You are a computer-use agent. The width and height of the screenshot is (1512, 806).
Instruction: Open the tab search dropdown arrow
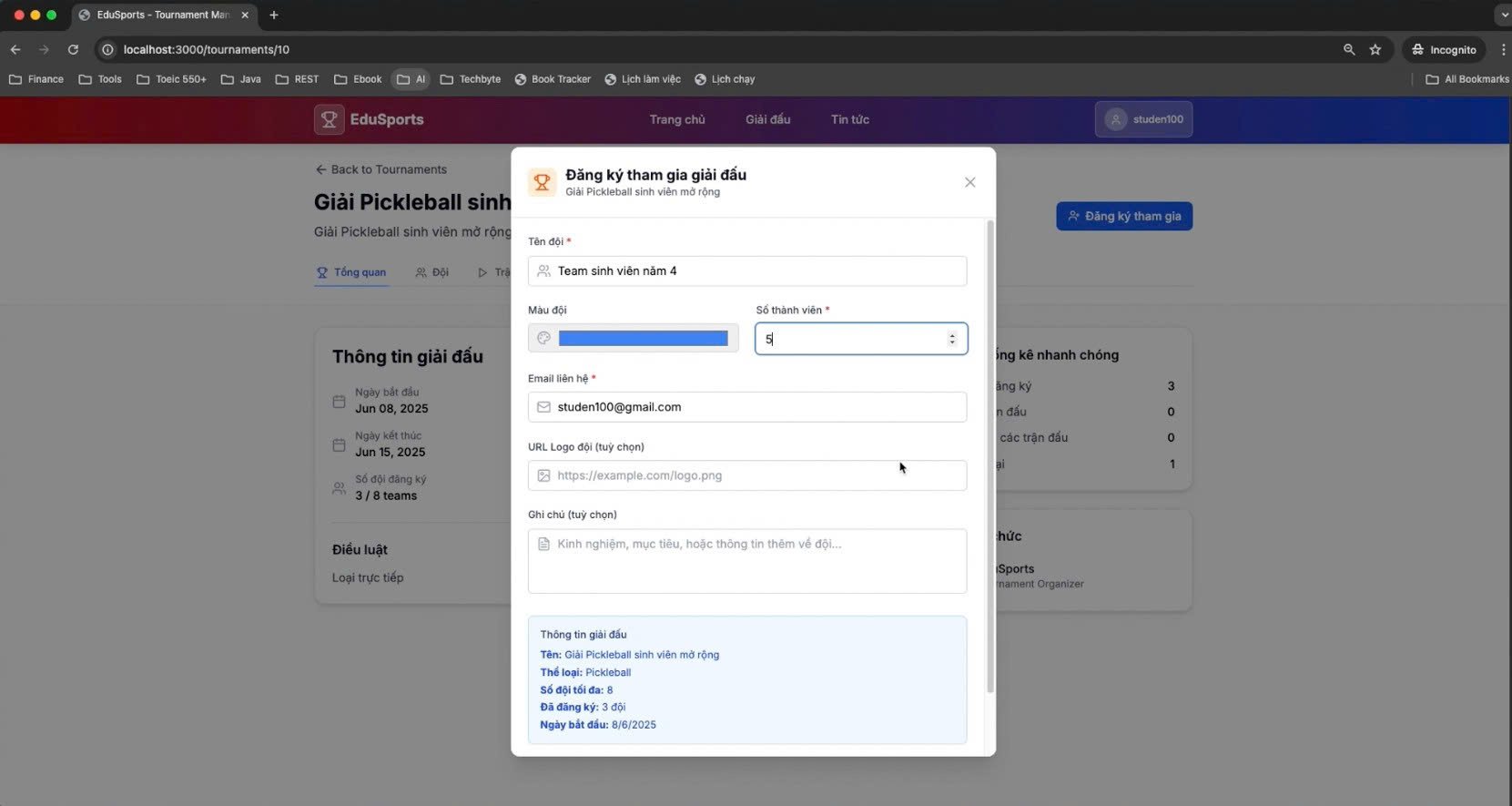[x=1503, y=15]
